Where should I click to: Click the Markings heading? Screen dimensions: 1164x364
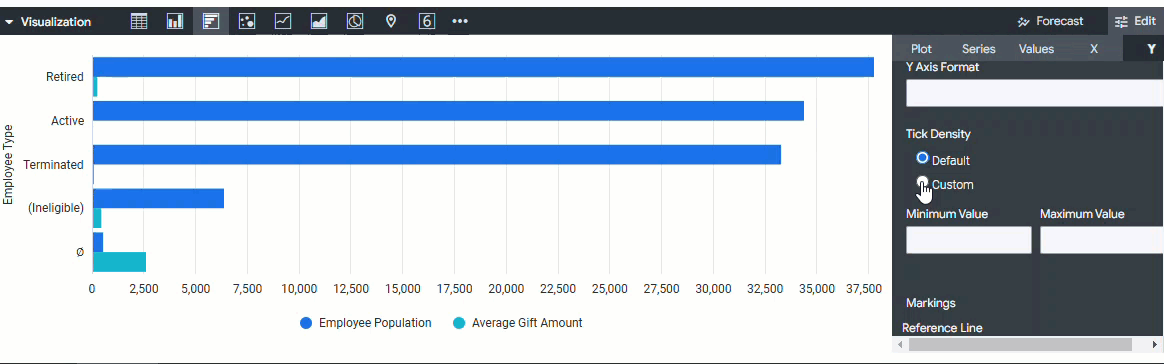click(931, 303)
